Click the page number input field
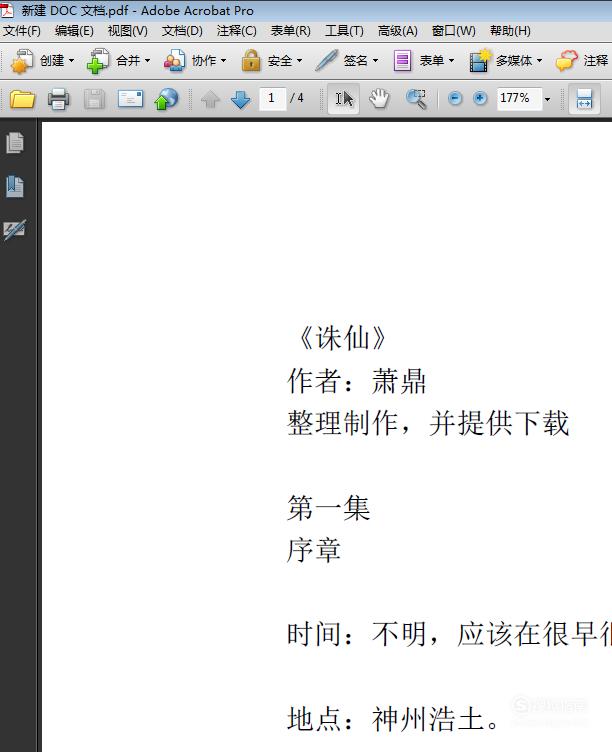 [272, 99]
